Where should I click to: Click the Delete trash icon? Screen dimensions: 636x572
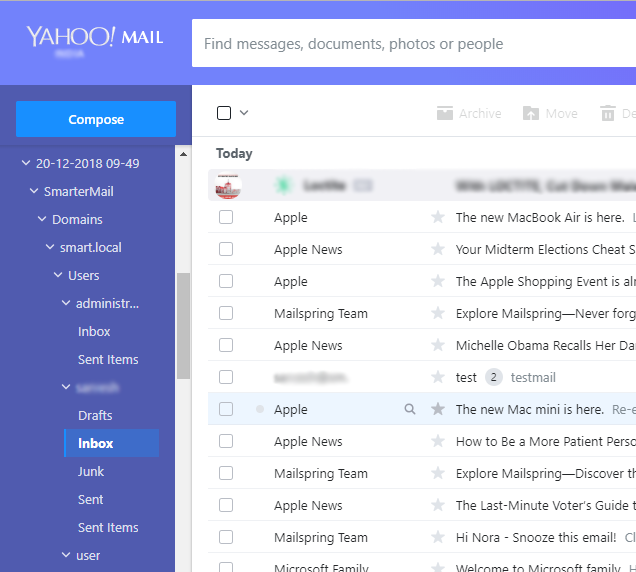click(x=608, y=113)
